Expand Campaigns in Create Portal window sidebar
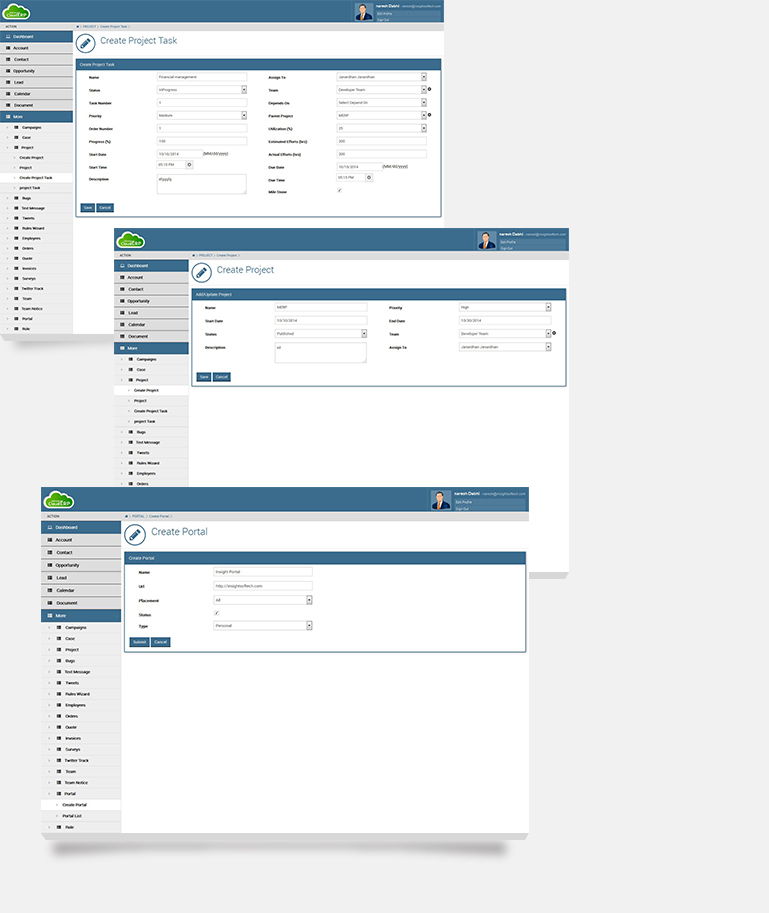Screen dimensions: 769x913 tap(81, 627)
